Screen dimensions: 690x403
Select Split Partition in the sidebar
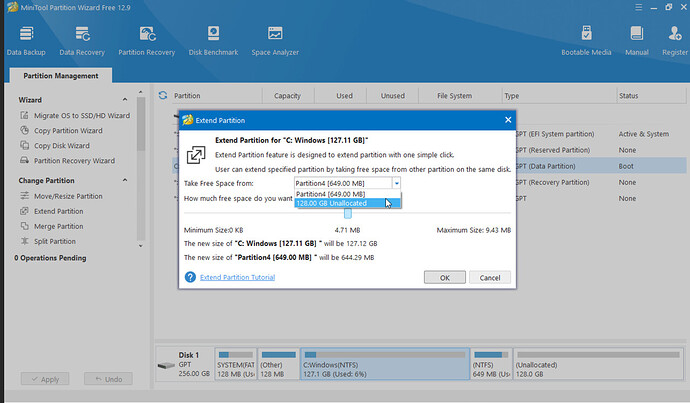click(55, 241)
